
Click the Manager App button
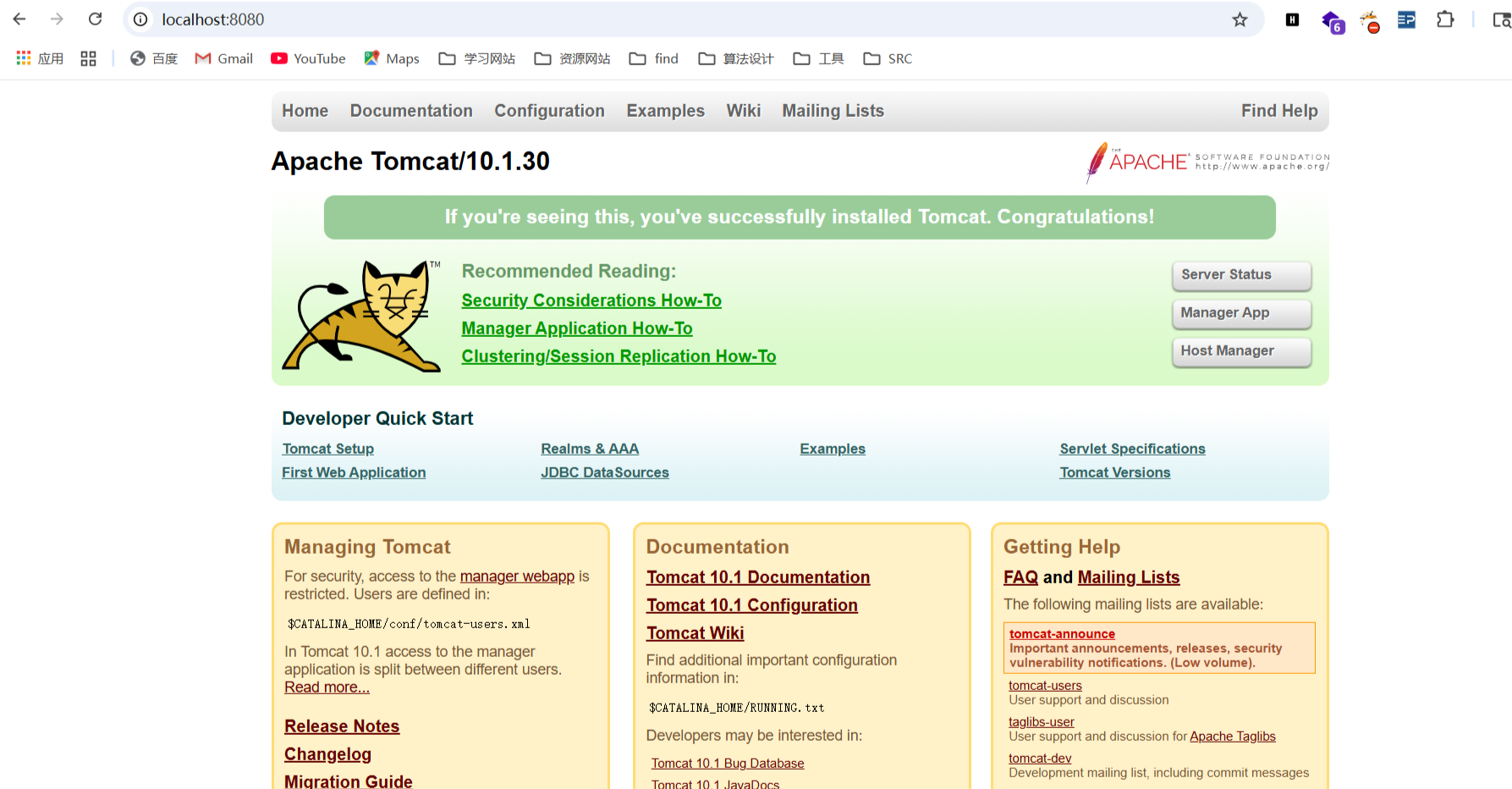[x=1241, y=313]
